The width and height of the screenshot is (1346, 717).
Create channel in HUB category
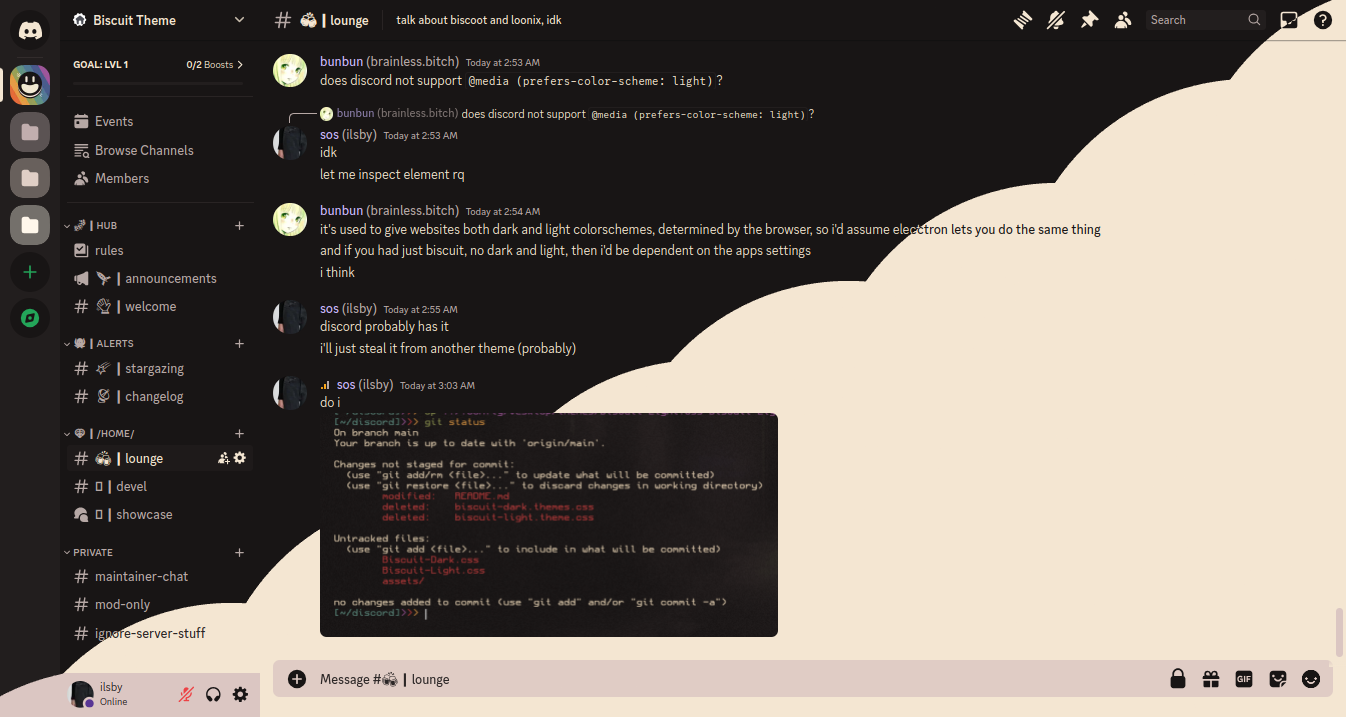(239, 226)
